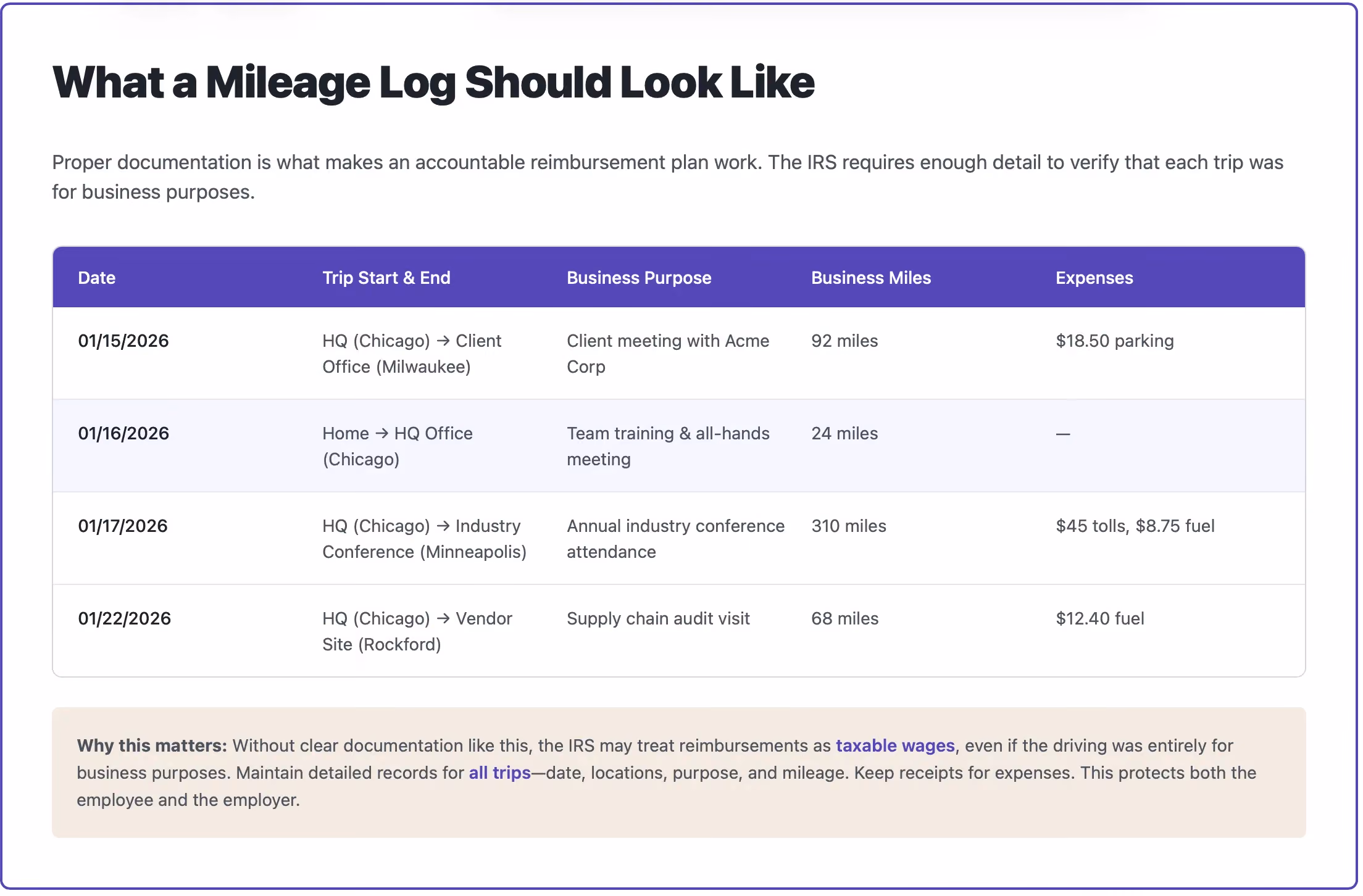Viewport: 1363px width, 896px height.
Task: Click the Business Purpose column header
Action: 639,278
